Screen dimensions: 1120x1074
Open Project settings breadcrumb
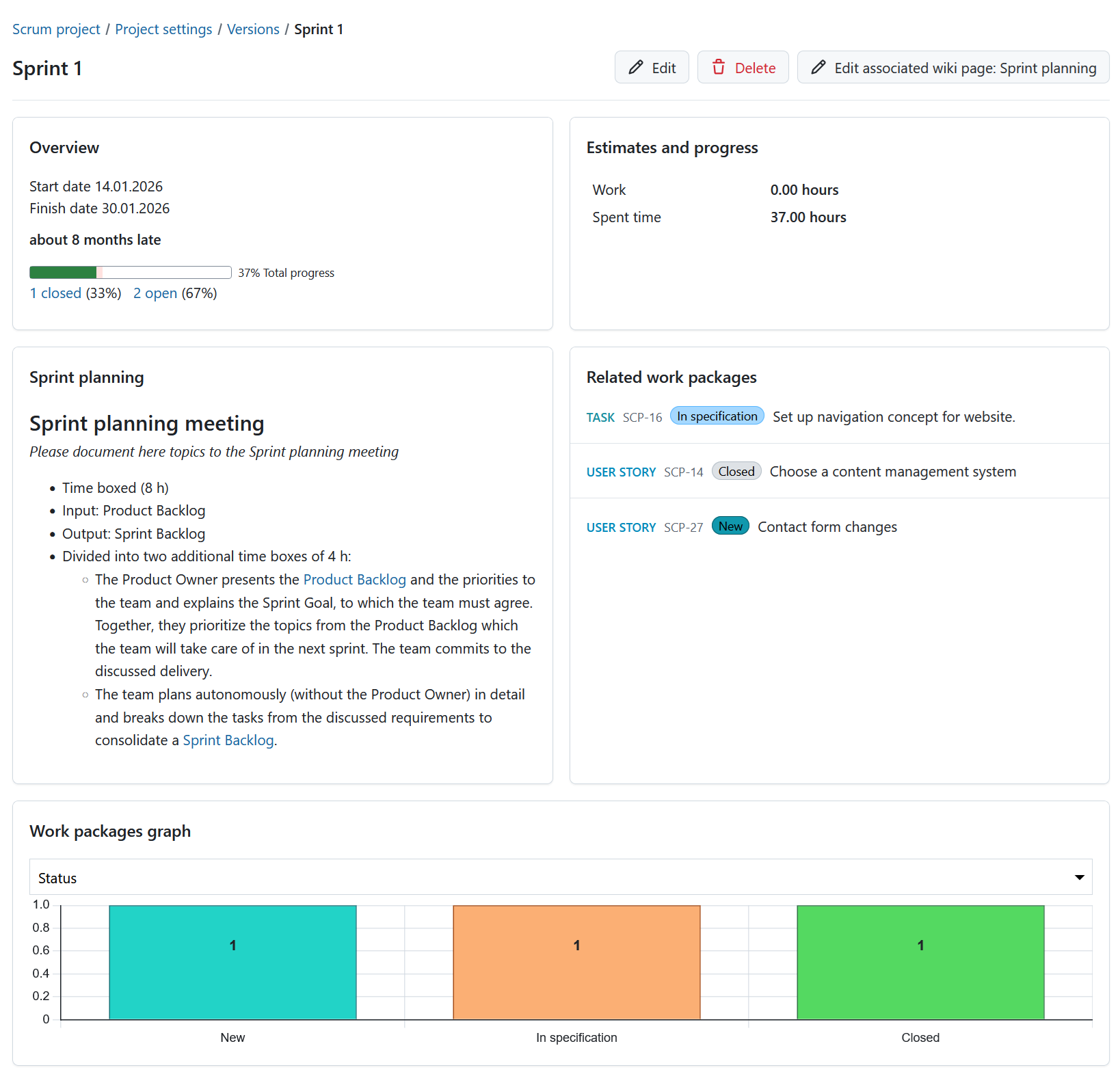(163, 29)
